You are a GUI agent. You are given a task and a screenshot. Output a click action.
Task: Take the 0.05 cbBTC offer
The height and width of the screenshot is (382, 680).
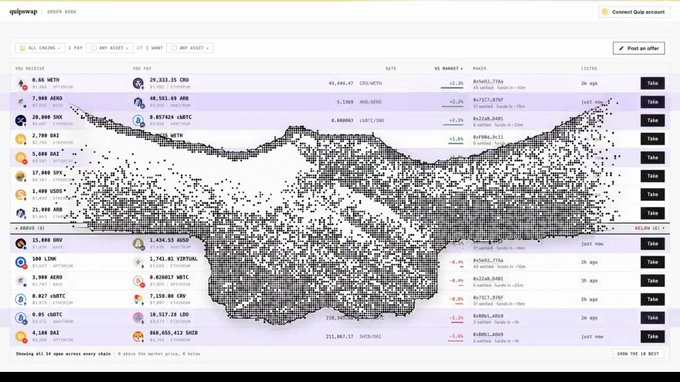653,318
